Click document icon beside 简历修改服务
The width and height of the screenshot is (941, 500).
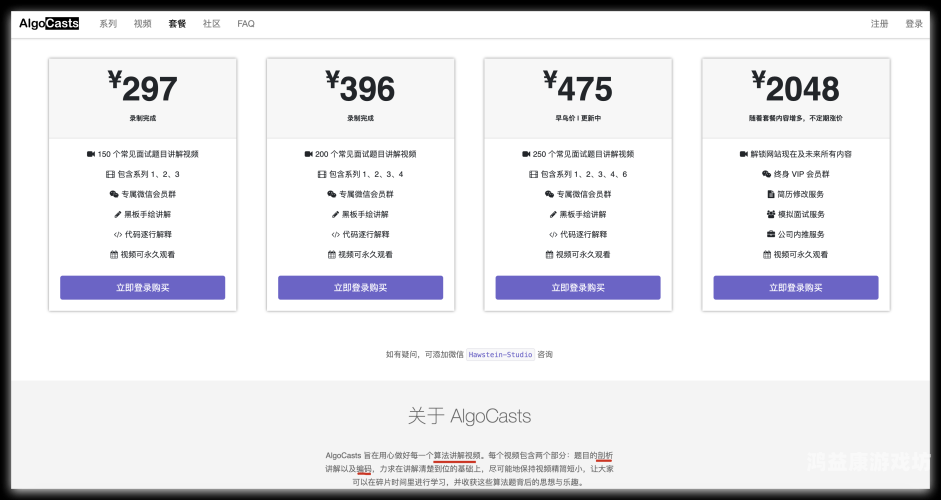(771, 194)
